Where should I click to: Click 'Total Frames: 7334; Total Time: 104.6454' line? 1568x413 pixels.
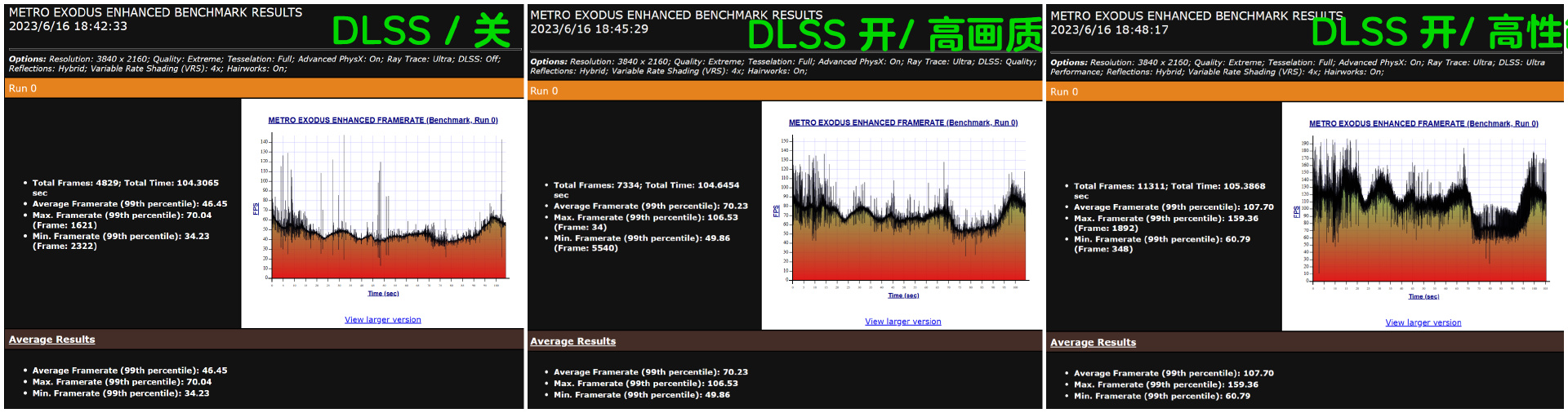(x=646, y=190)
